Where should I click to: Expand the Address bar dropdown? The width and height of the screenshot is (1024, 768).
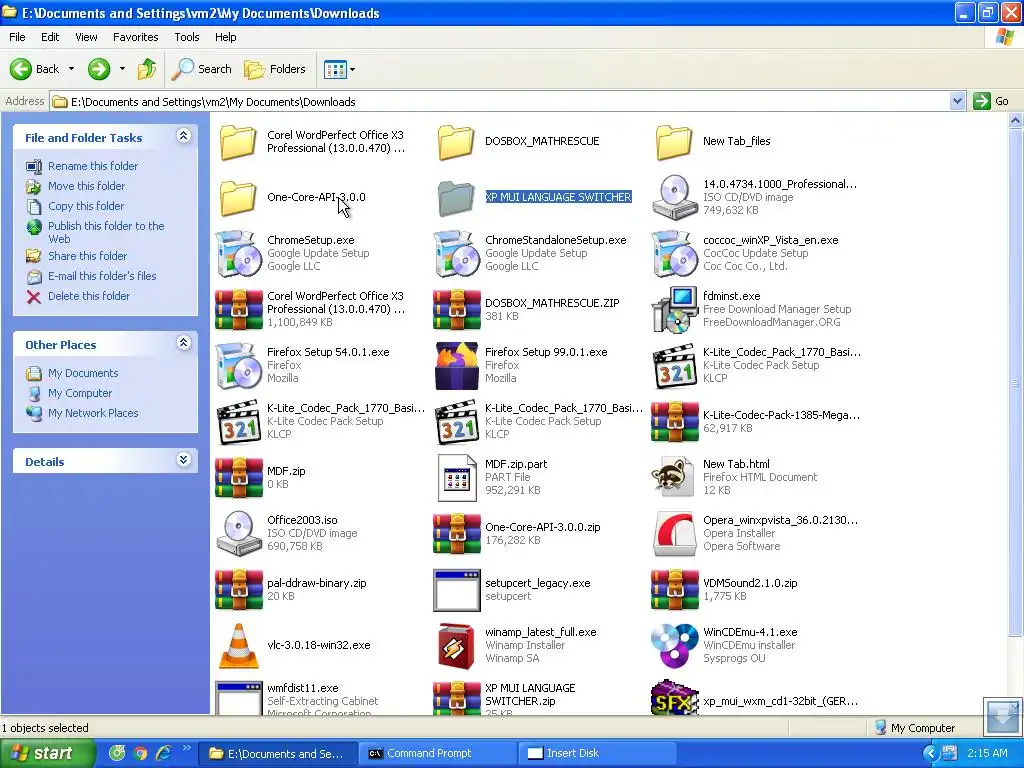(957, 101)
